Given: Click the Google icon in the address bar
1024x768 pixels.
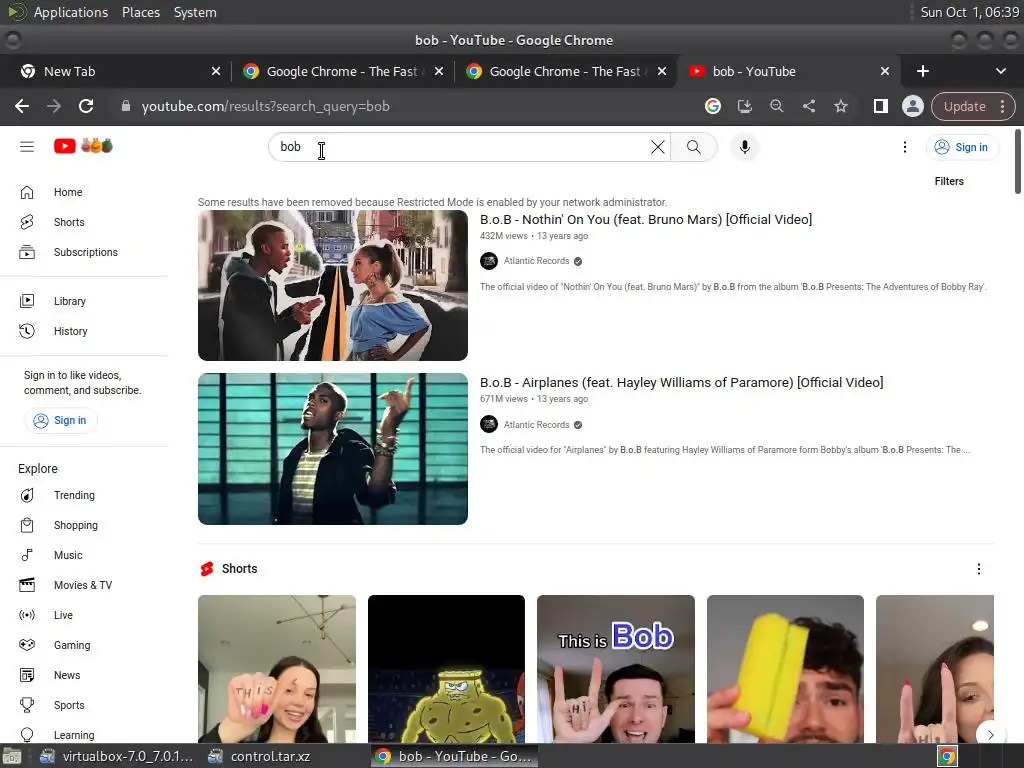Looking at the screenshot, I should [712, 106].
